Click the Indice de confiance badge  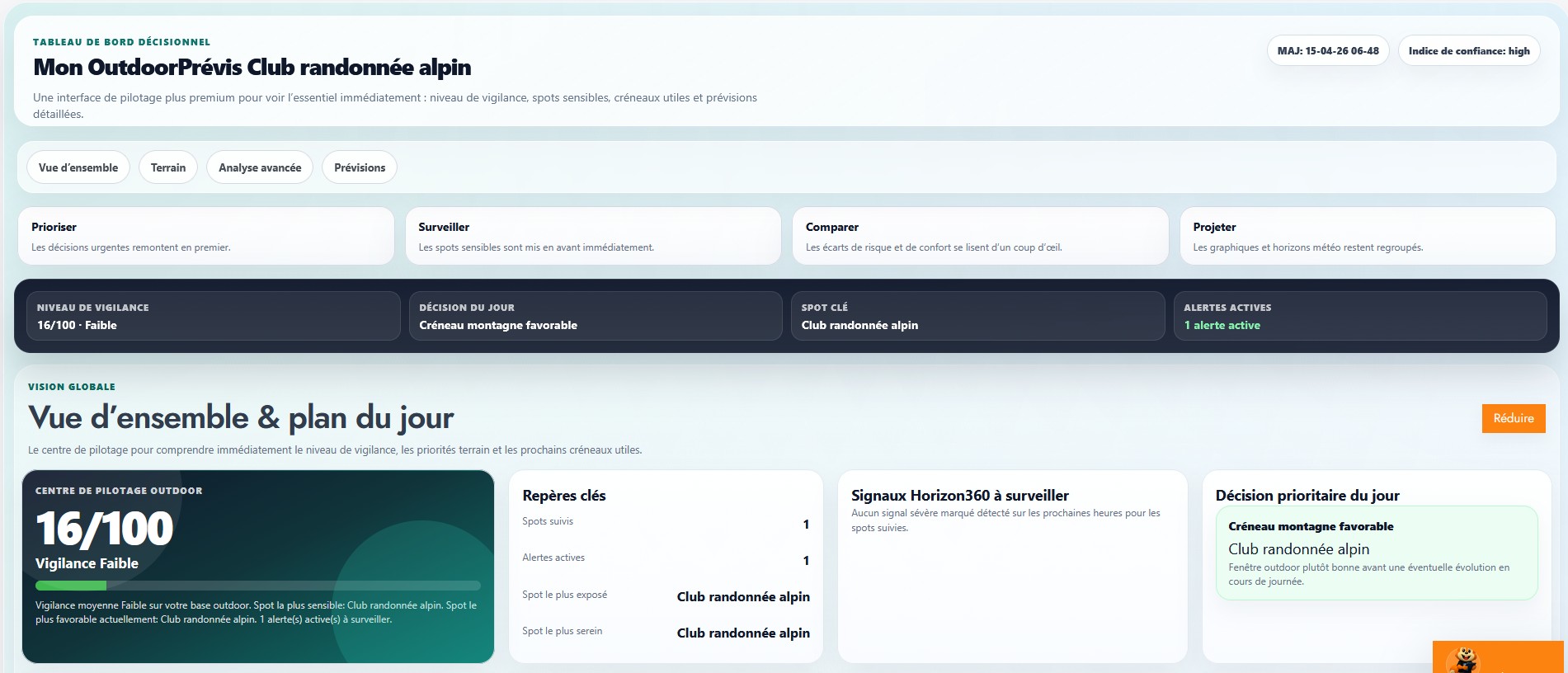[x=1468, y=51]
